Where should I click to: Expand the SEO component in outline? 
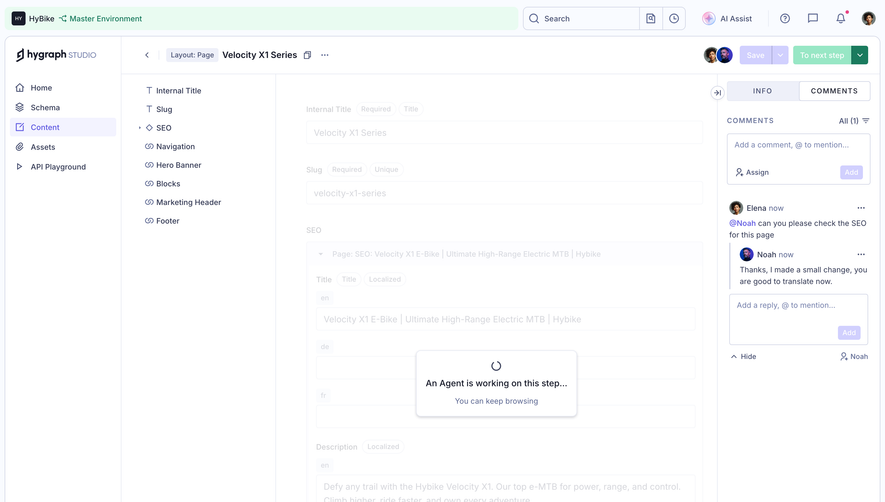139,128
